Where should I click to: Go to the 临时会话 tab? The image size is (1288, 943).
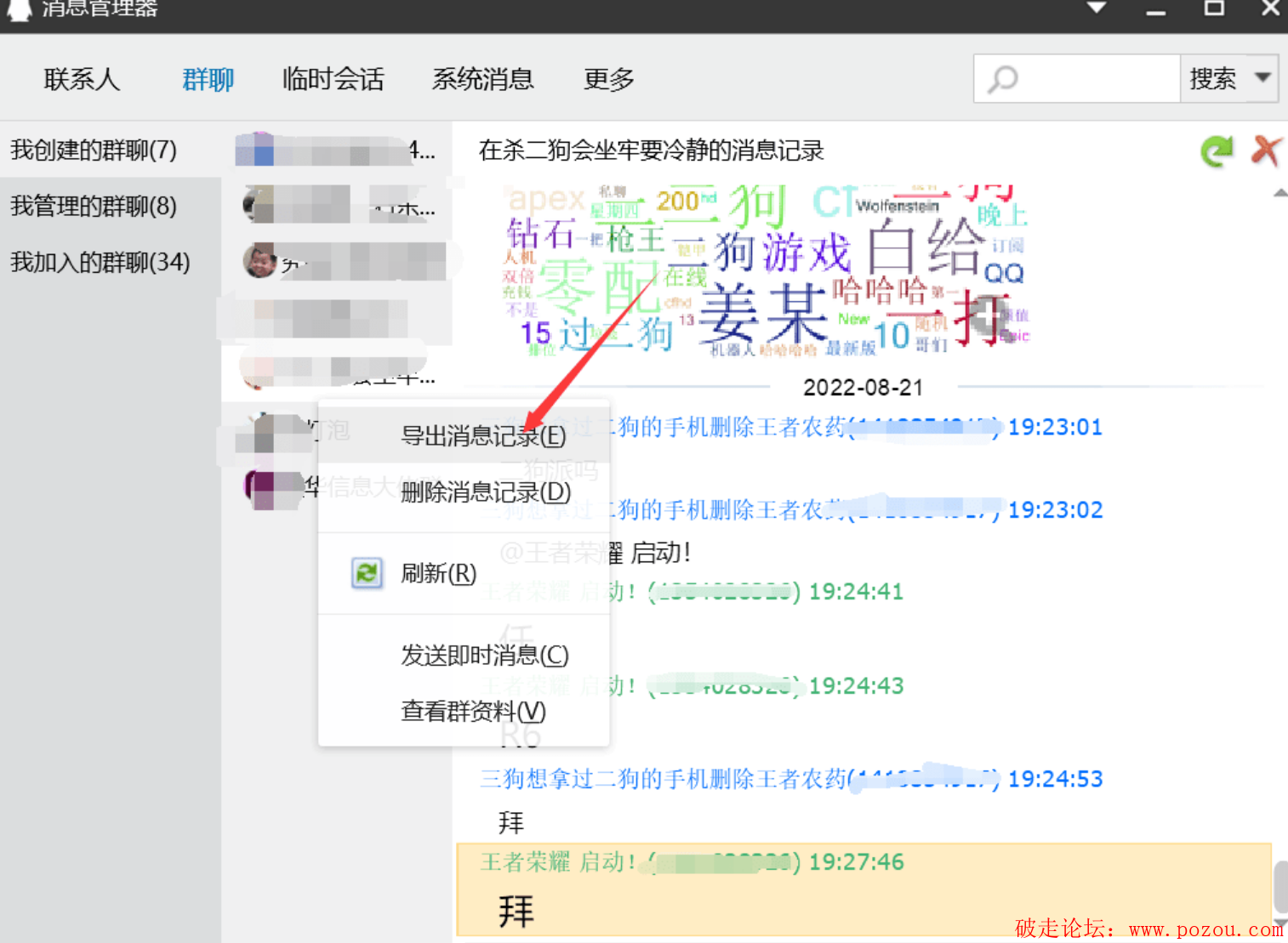333,79
